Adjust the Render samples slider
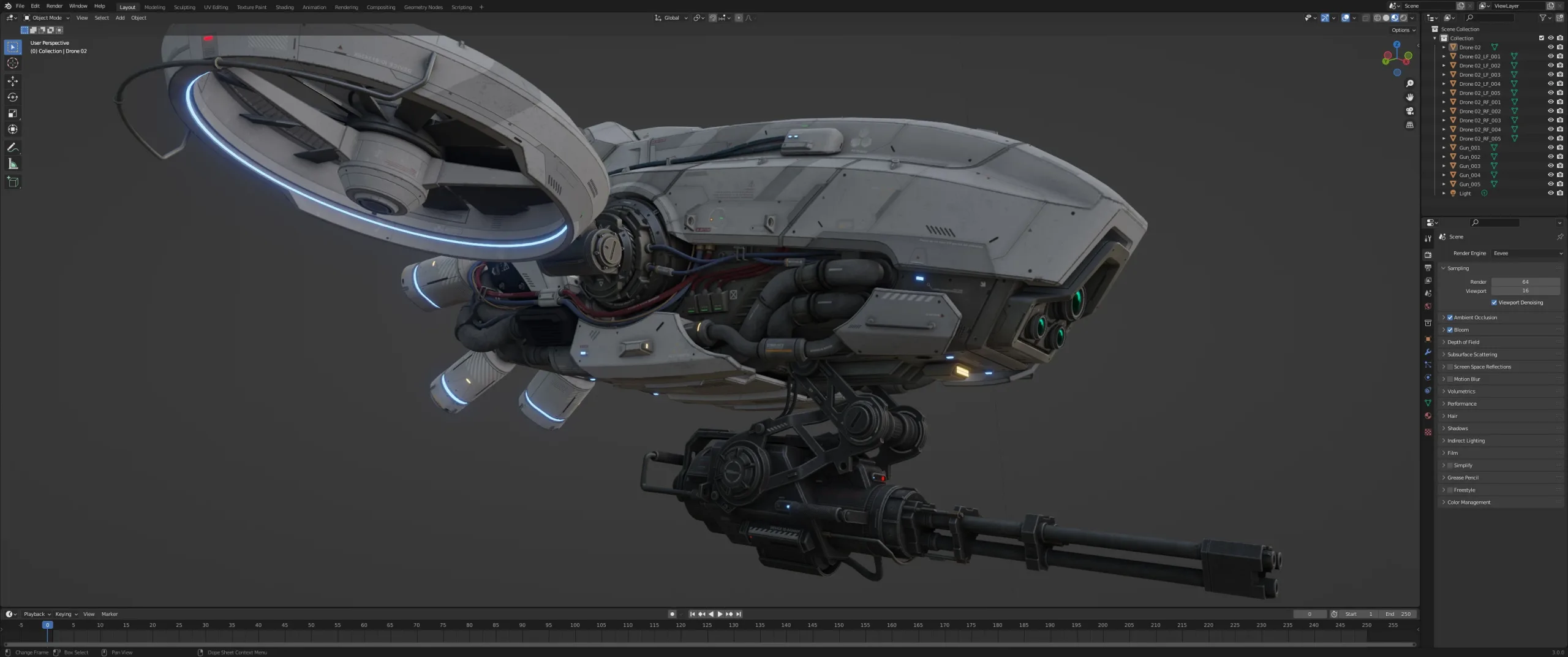Image resolution: width=1568 pixels, height=657 pixels. (x=1525, y=282)
